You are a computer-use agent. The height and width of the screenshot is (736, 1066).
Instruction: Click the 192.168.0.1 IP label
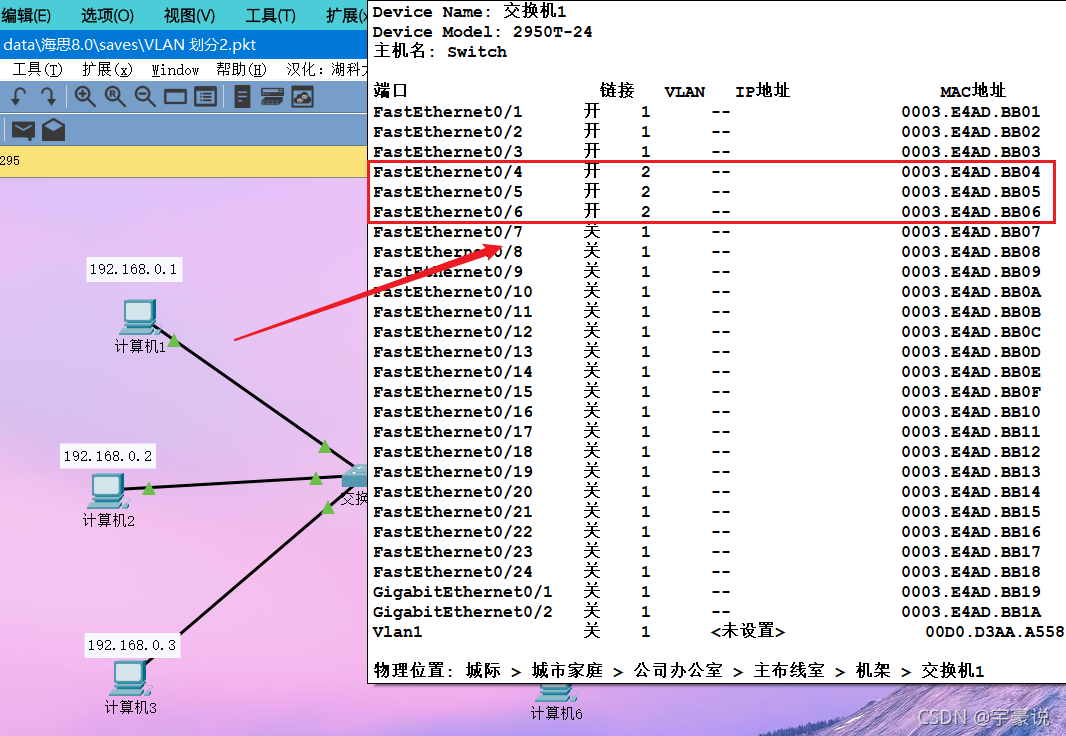point(134,269)
